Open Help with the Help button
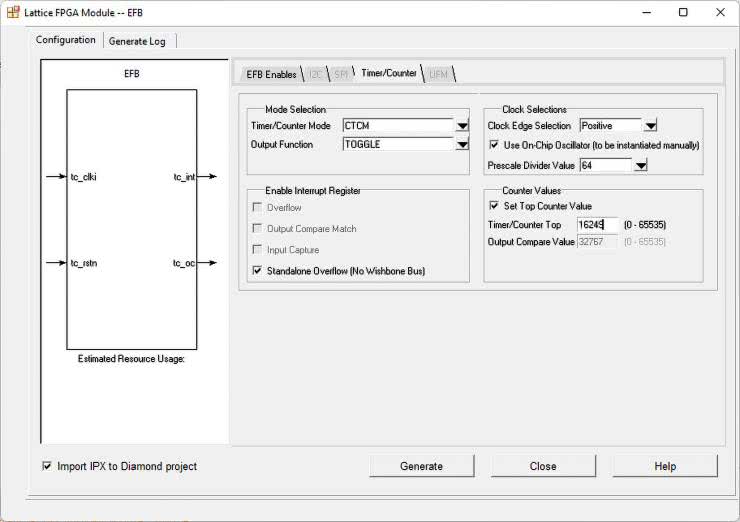This screenshot has width=740, height=522. 665,466
